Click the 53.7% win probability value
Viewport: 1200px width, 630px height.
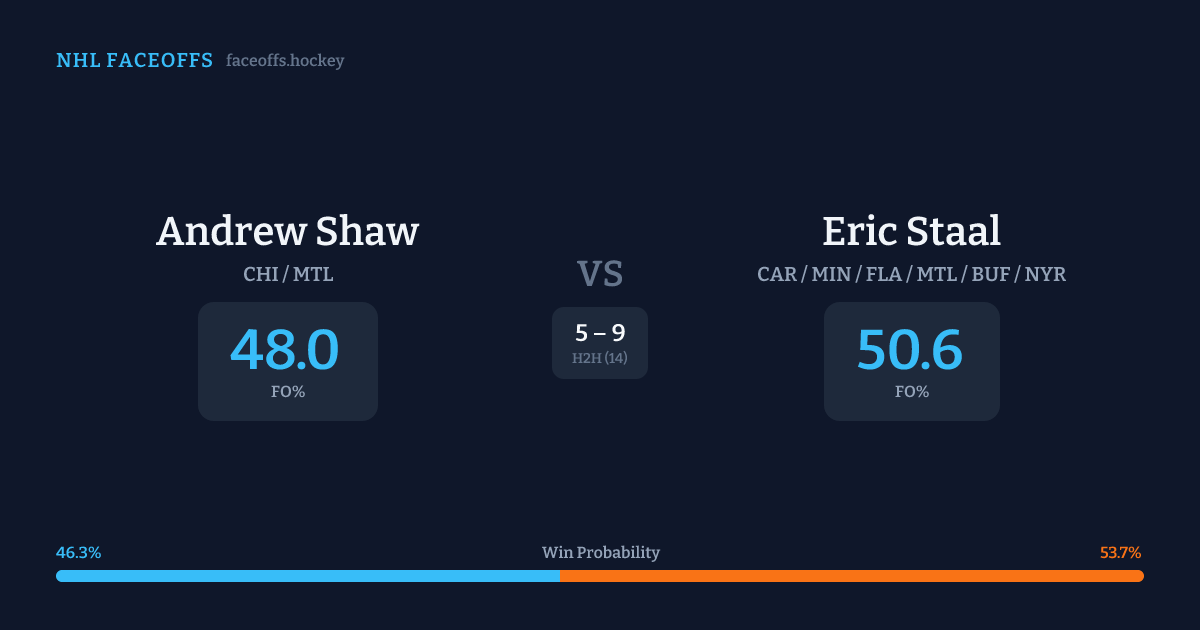pos(1120,553)
